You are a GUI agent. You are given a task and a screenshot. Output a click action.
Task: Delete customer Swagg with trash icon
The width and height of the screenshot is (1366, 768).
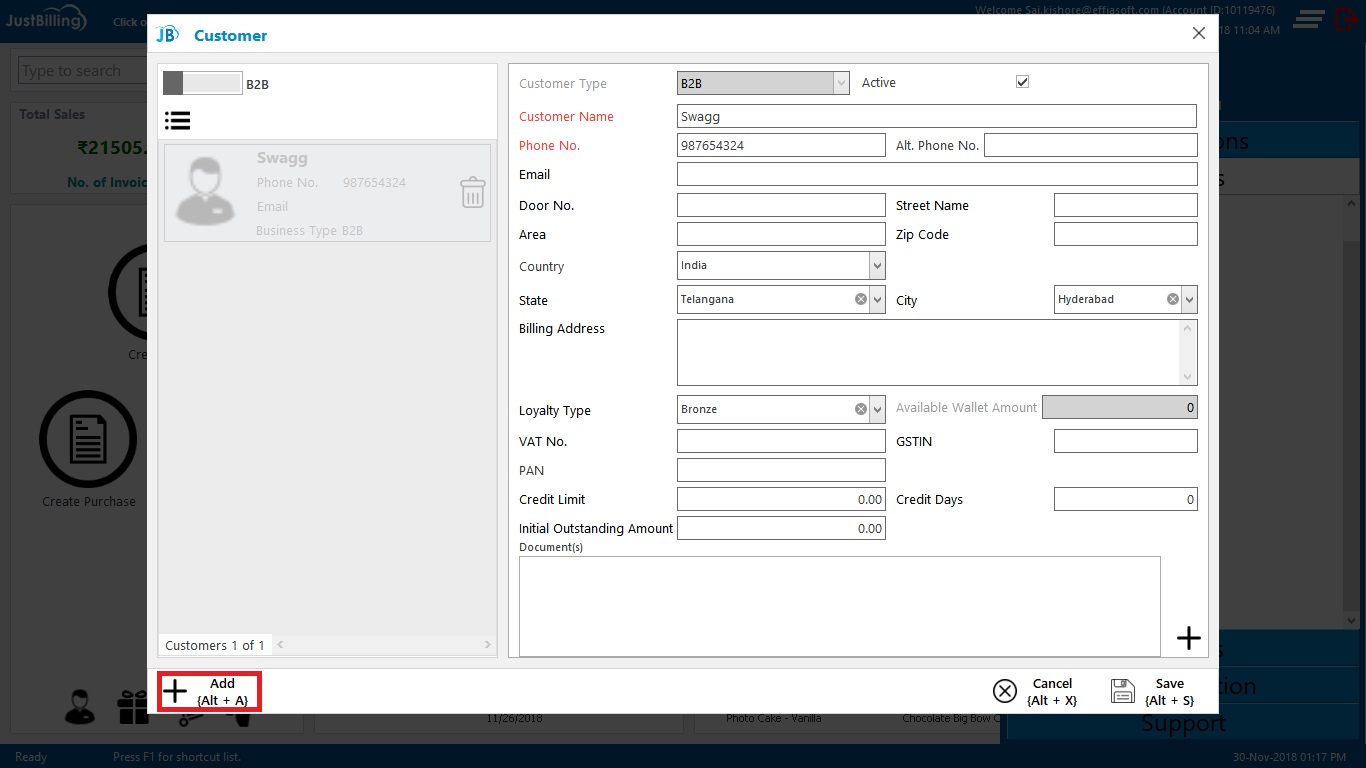tap(473, 192)
